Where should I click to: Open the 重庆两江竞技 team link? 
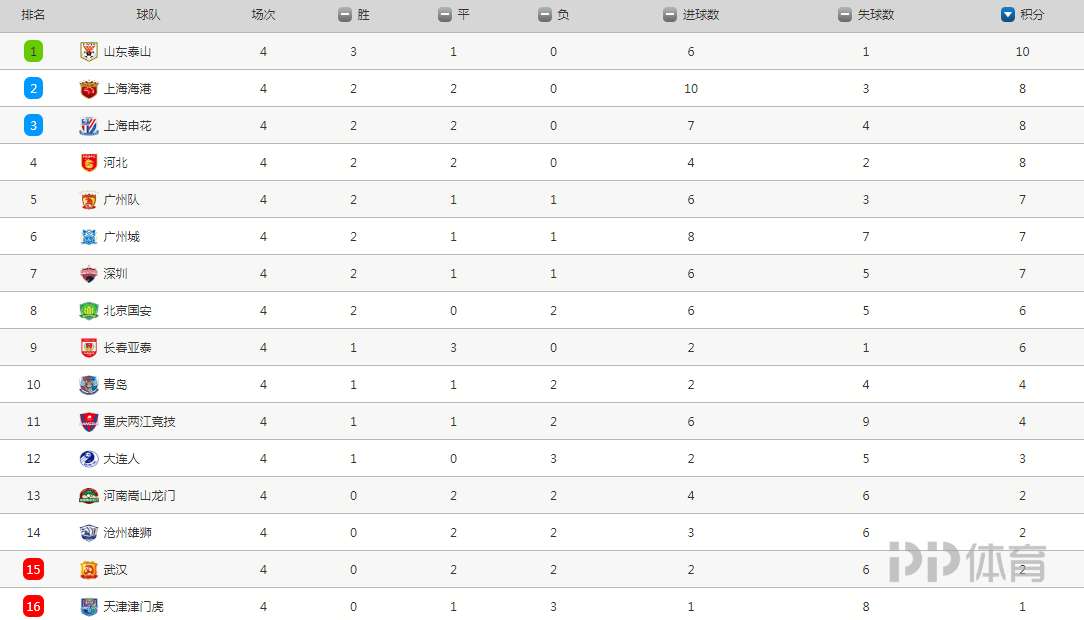139,422
